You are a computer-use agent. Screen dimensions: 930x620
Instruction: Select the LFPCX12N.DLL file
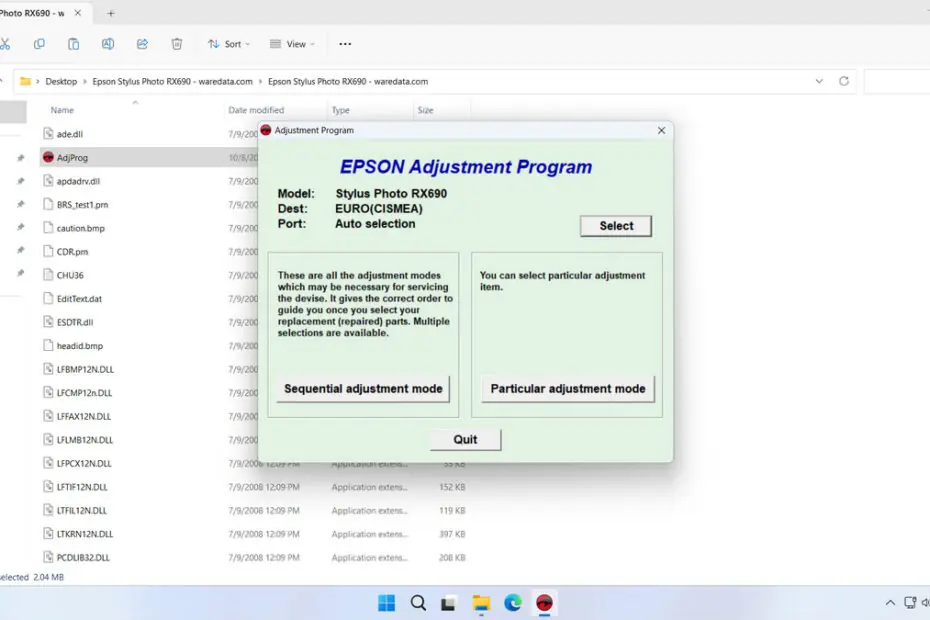(84, 463)
